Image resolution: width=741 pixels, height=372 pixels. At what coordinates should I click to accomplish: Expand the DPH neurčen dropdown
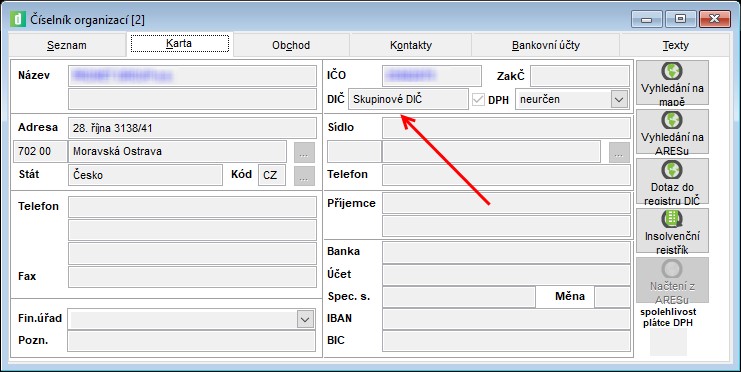click(619, 99)
